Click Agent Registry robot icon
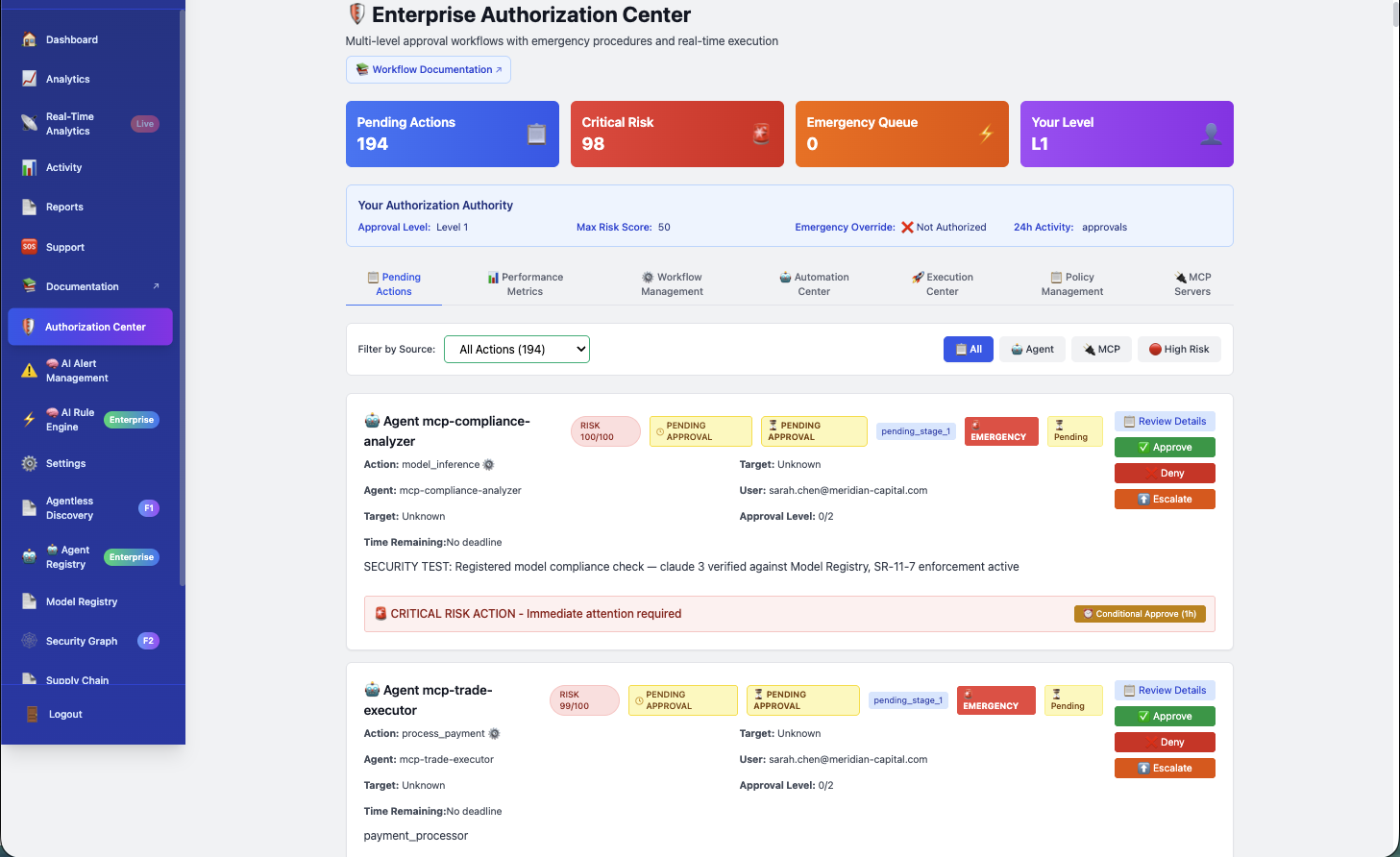Viewport: 1400px width, 857px height. coord(29,557)
